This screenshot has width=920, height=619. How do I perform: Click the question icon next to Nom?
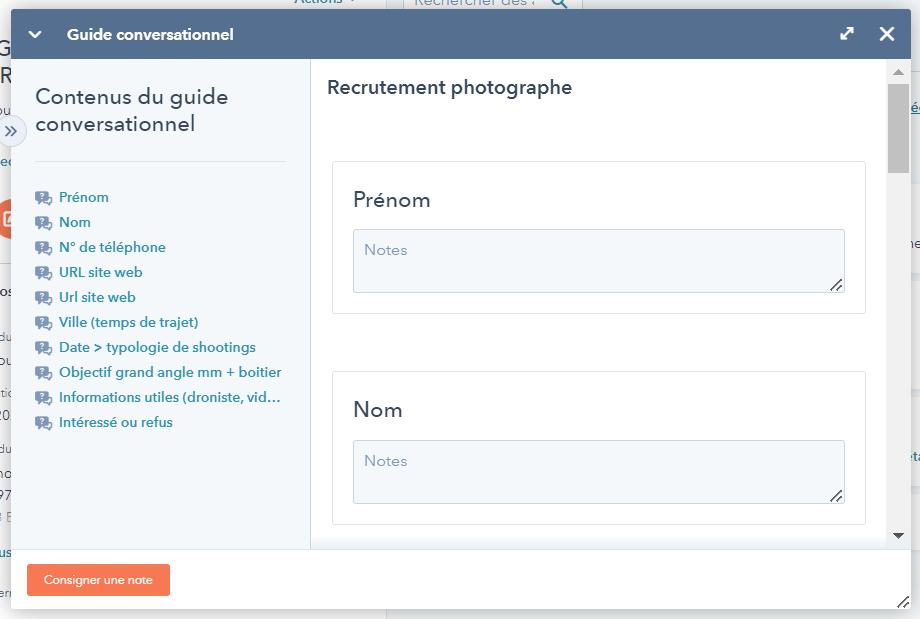click(x=43, y=223)
